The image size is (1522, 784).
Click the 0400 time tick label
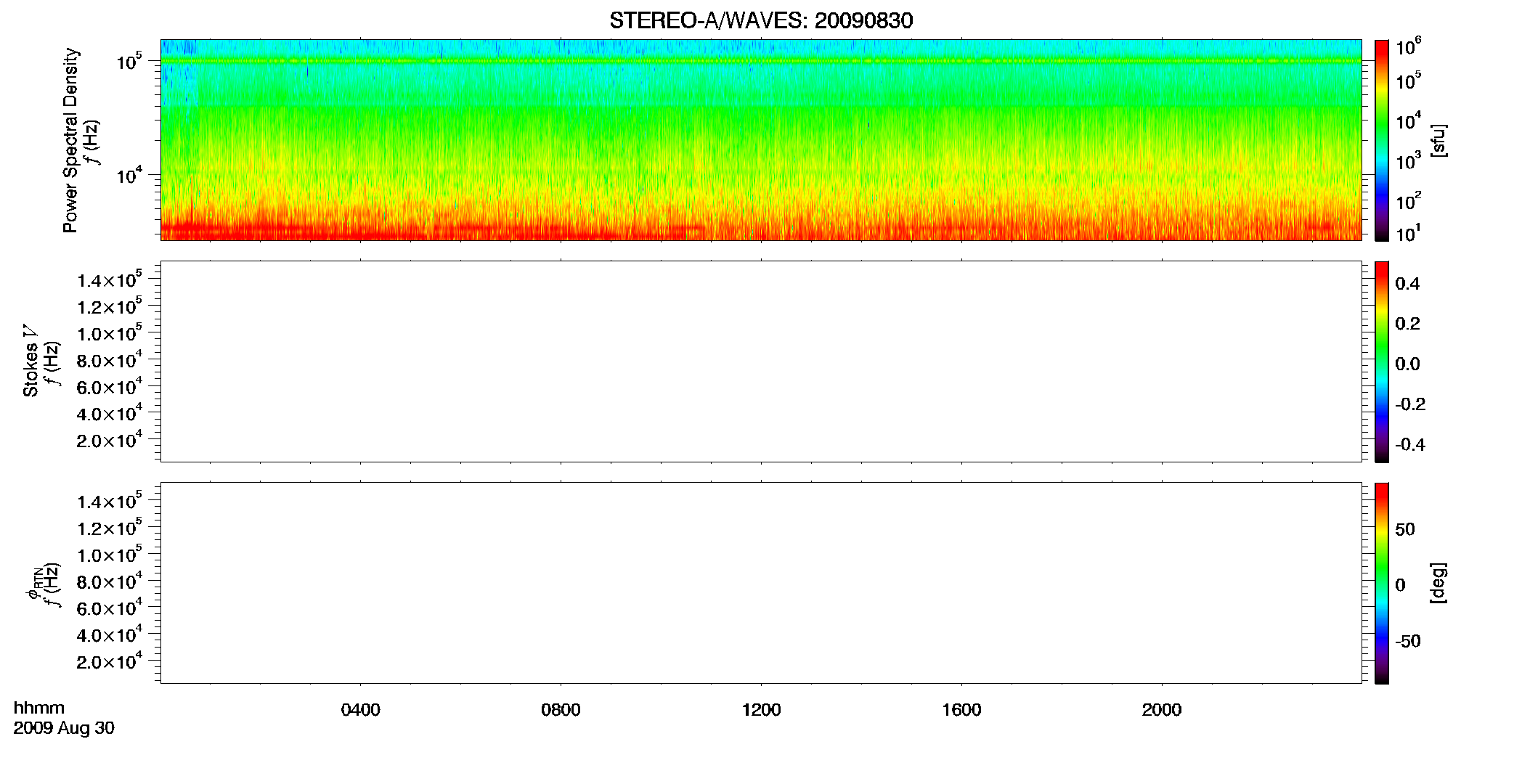pos(360,710)
